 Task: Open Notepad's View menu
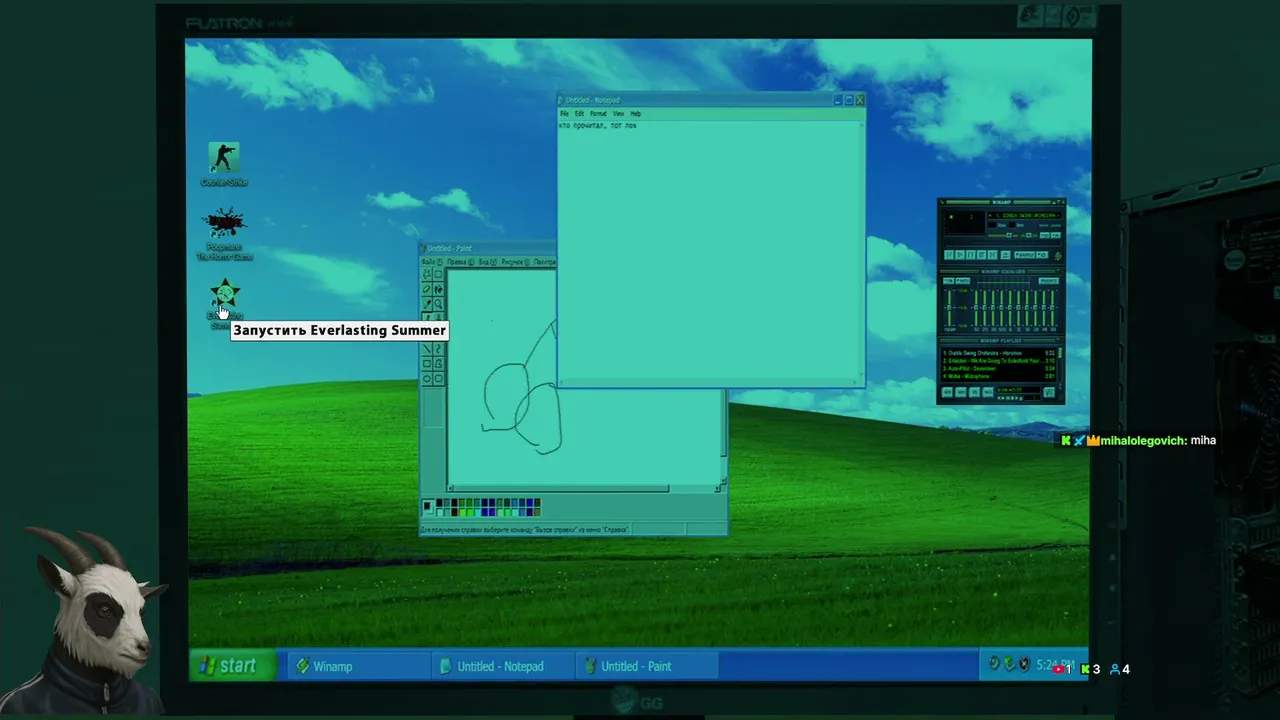618,114
